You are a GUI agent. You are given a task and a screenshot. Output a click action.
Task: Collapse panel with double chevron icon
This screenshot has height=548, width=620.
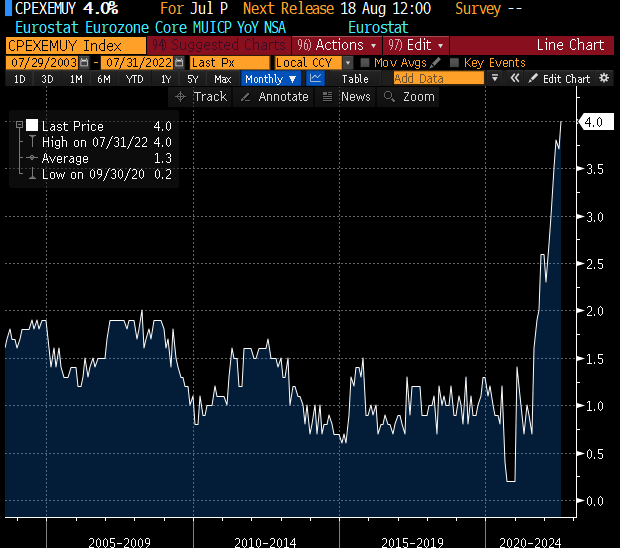point(514,78)
